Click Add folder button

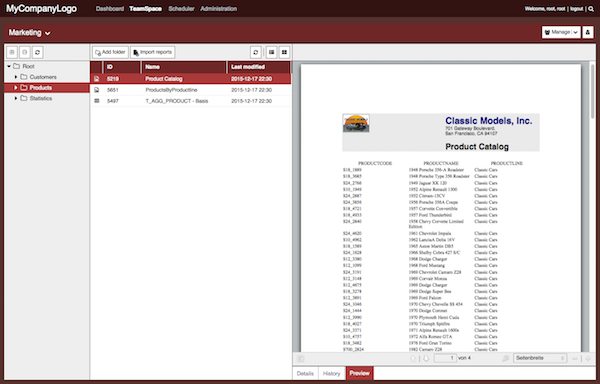pos(110,52)
